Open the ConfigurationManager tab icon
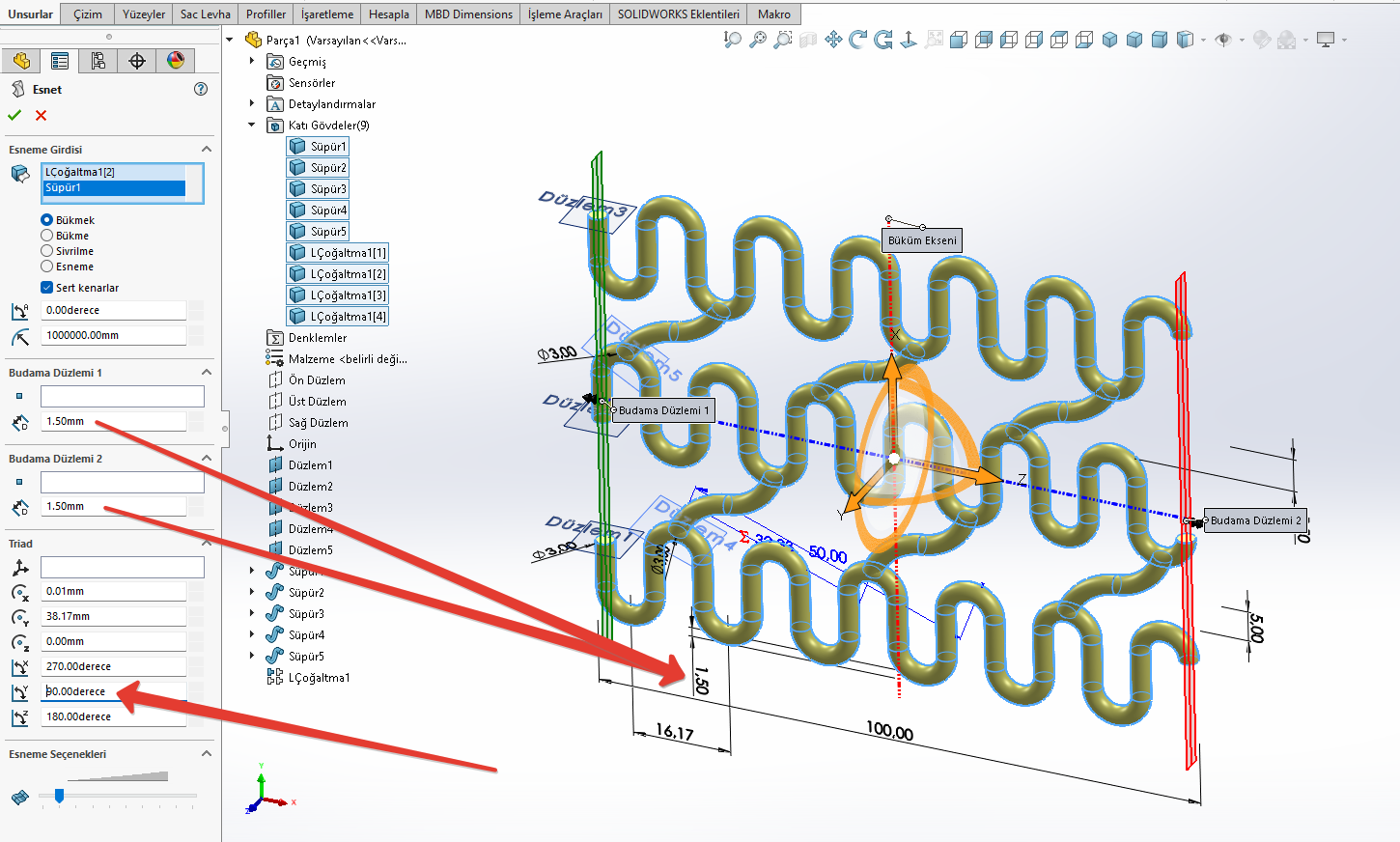The width and height of the screenshot is (1400, 842). [x=98, y=61]
